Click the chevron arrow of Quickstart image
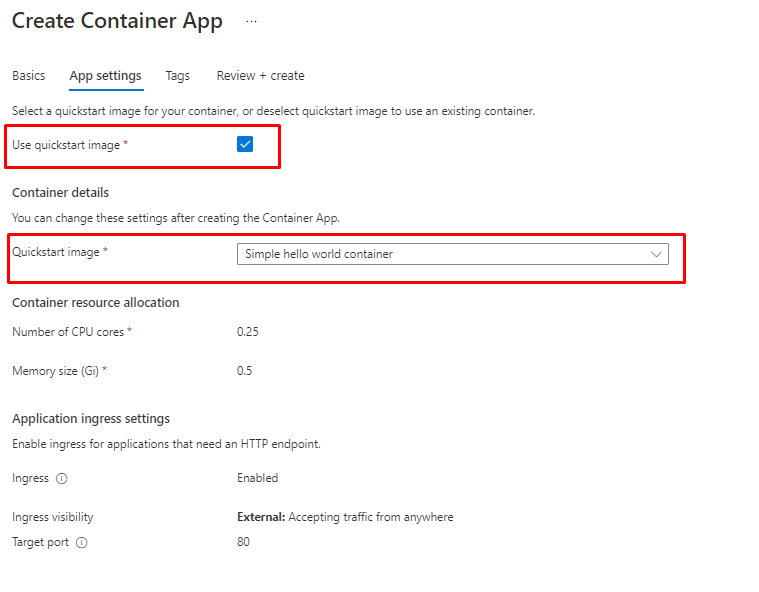This screenshot has width=759, height=592. (x=657, y=254)
